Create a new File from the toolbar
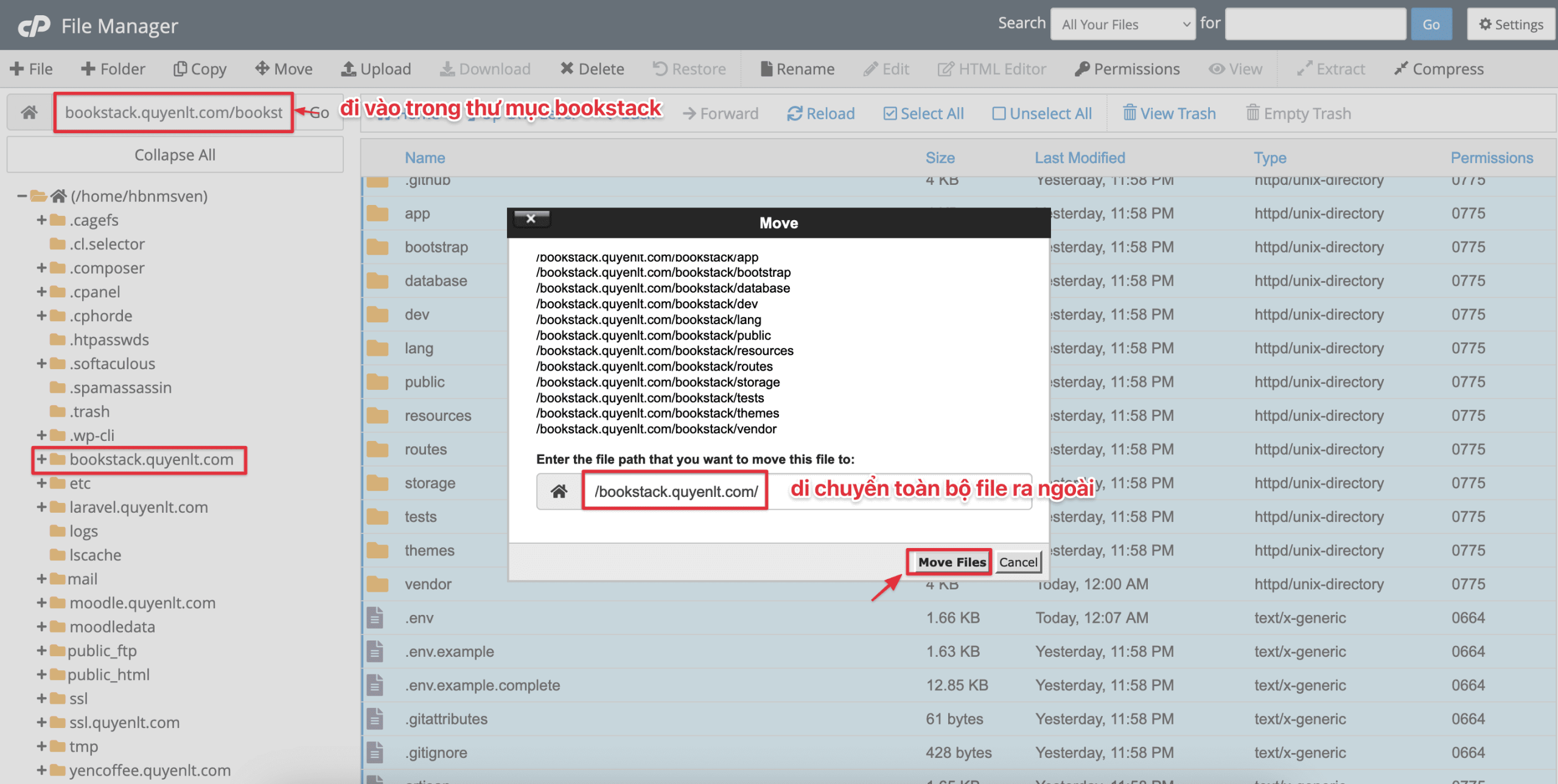Image resolution: width=1558 pixels, height=784 pixels. [x=32, y=69]
